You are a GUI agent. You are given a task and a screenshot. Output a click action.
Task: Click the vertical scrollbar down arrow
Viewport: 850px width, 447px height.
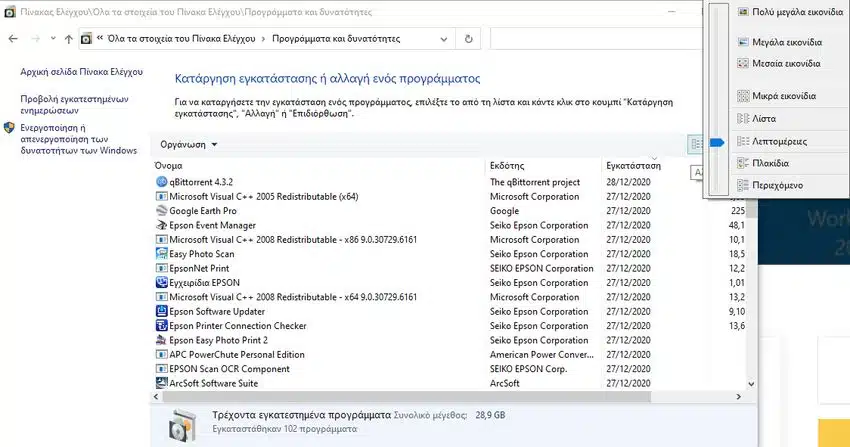pyautogui.click(x=751, y=384)
